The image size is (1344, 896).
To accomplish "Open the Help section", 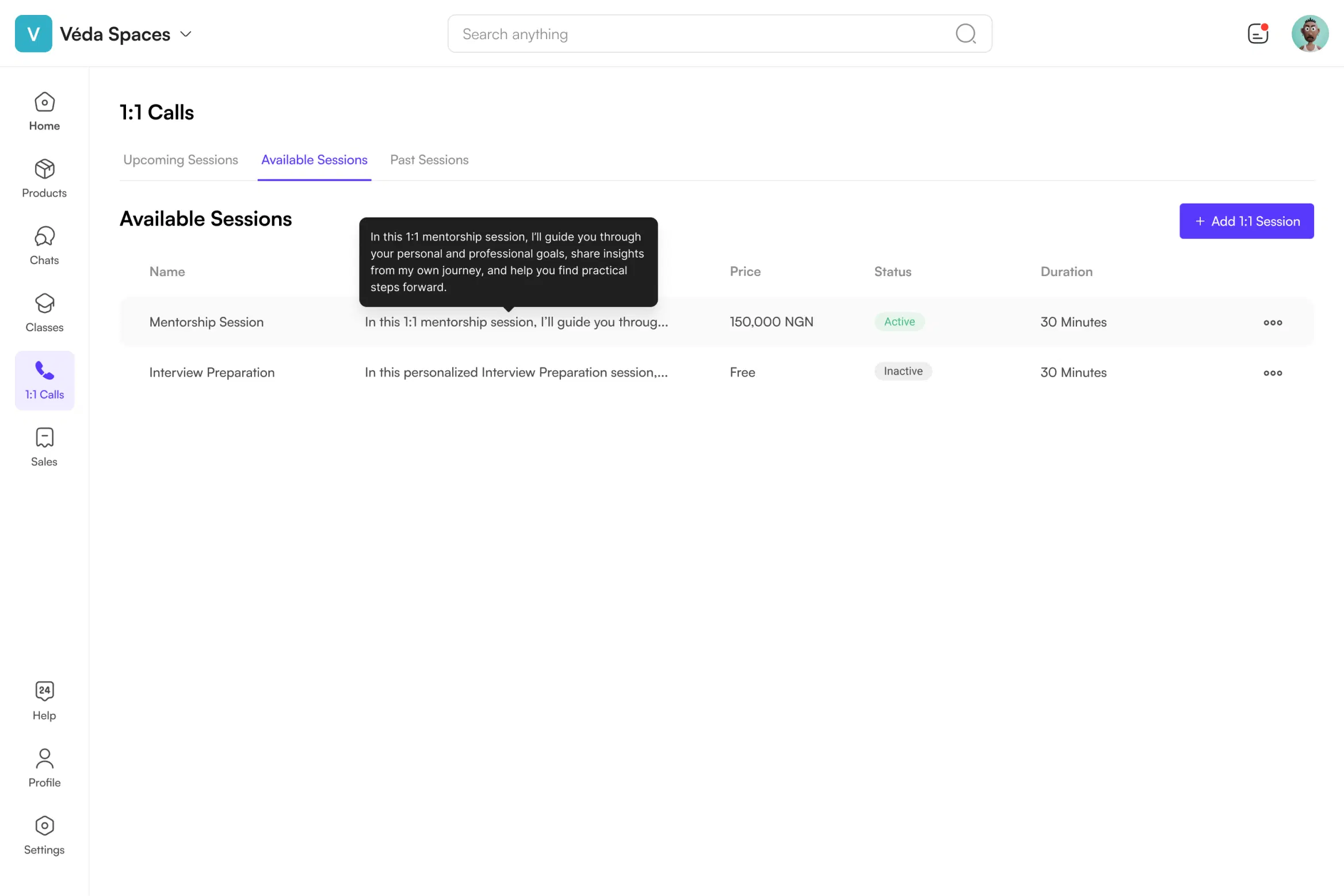I will tap(44, 702).
